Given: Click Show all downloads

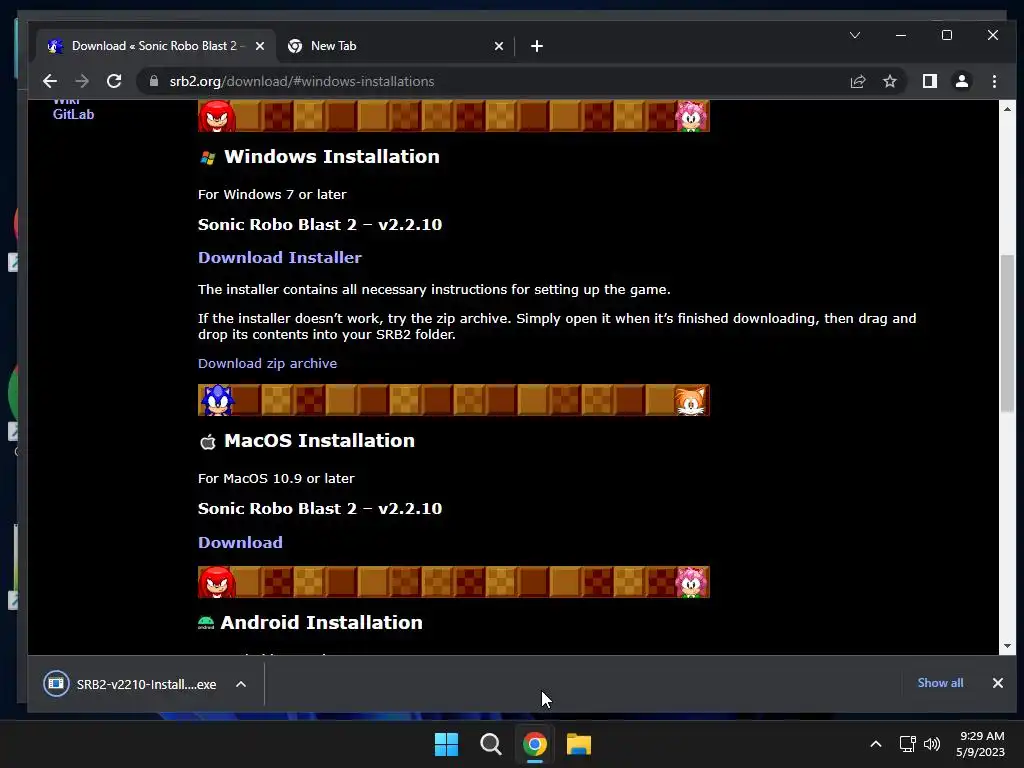Looking at the screenshot, I should click(940, 683).
